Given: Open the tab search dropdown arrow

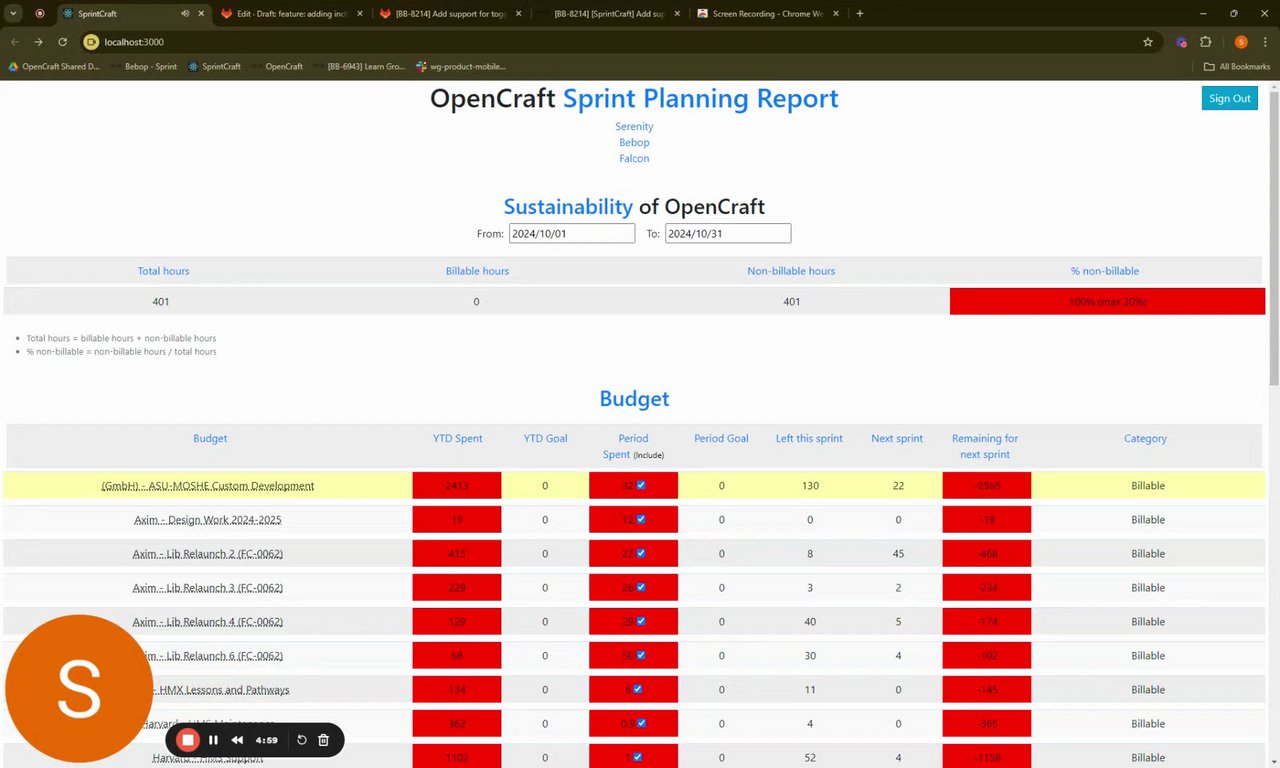Looking at the screenshot, I should click(x=14, y=14).
